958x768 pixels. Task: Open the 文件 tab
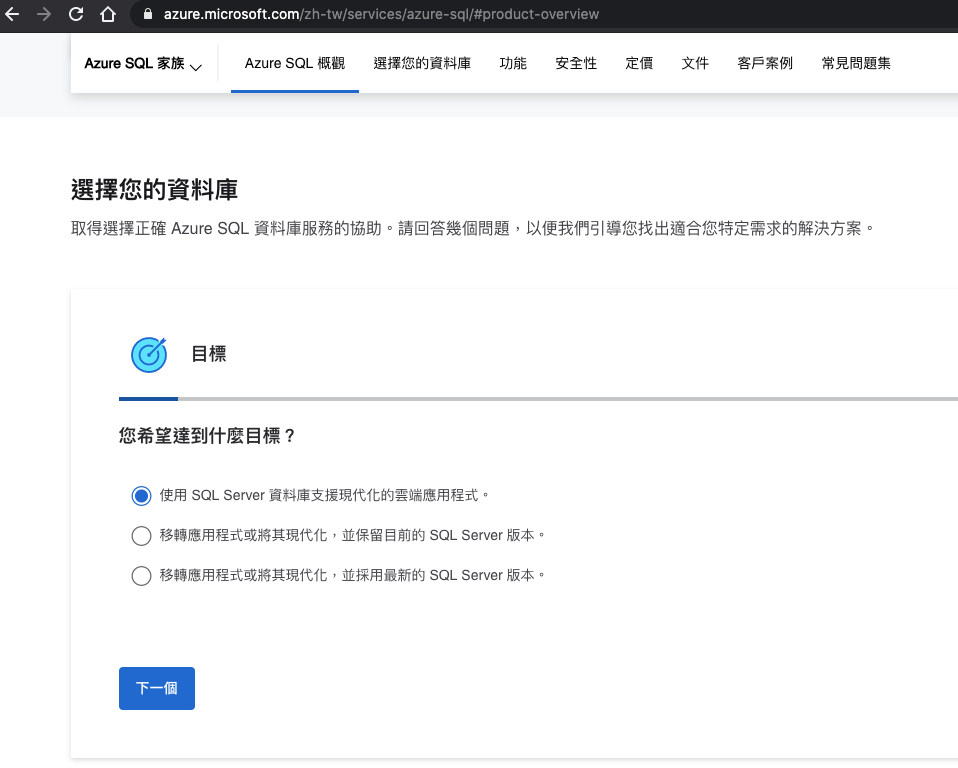click(x=695, y=64)
